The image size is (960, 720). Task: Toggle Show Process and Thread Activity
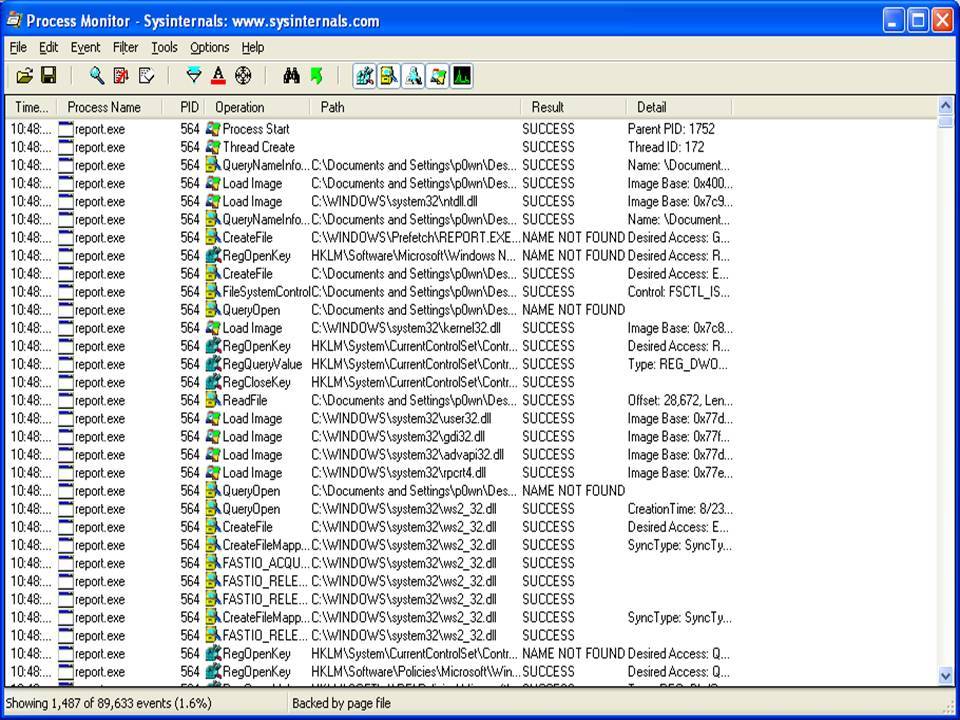pyautogui.click(x=437, y=76)
